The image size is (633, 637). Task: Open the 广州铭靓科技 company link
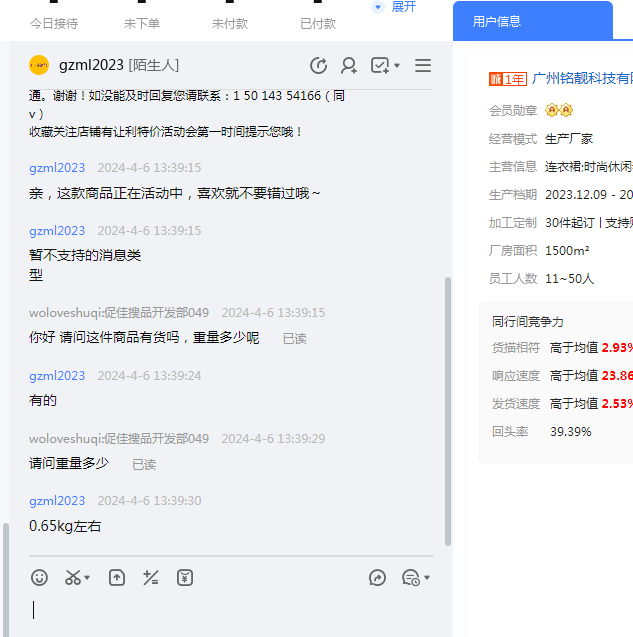(x=582, y=78)
